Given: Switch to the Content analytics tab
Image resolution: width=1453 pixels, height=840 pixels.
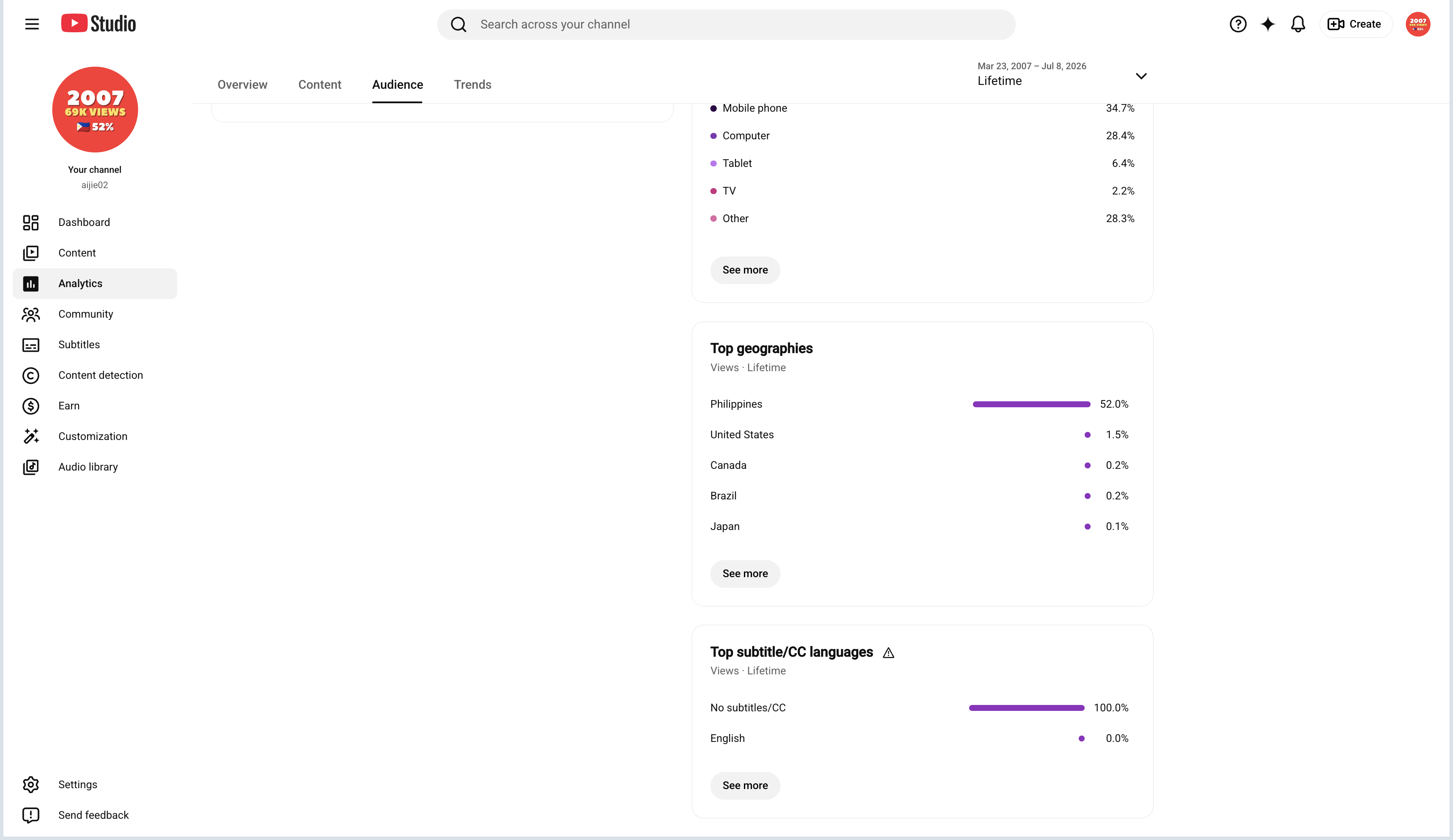Looking at the screenshot, I should click(x=320, y=85).
